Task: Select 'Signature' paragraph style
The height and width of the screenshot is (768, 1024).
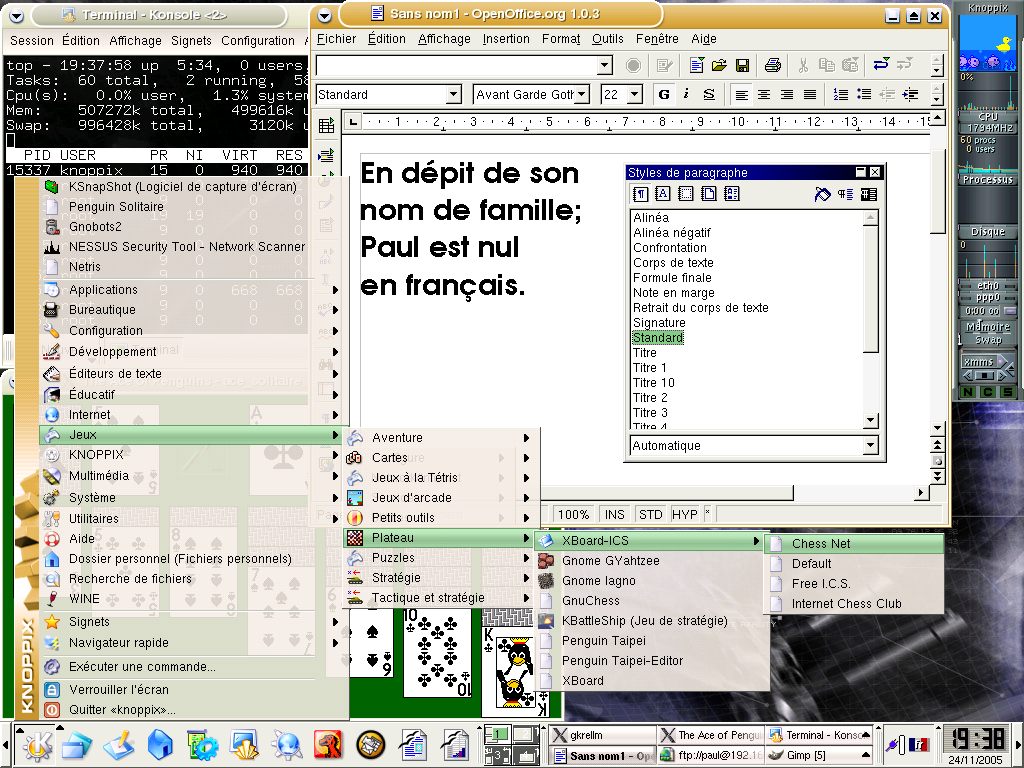Action: 659,323
